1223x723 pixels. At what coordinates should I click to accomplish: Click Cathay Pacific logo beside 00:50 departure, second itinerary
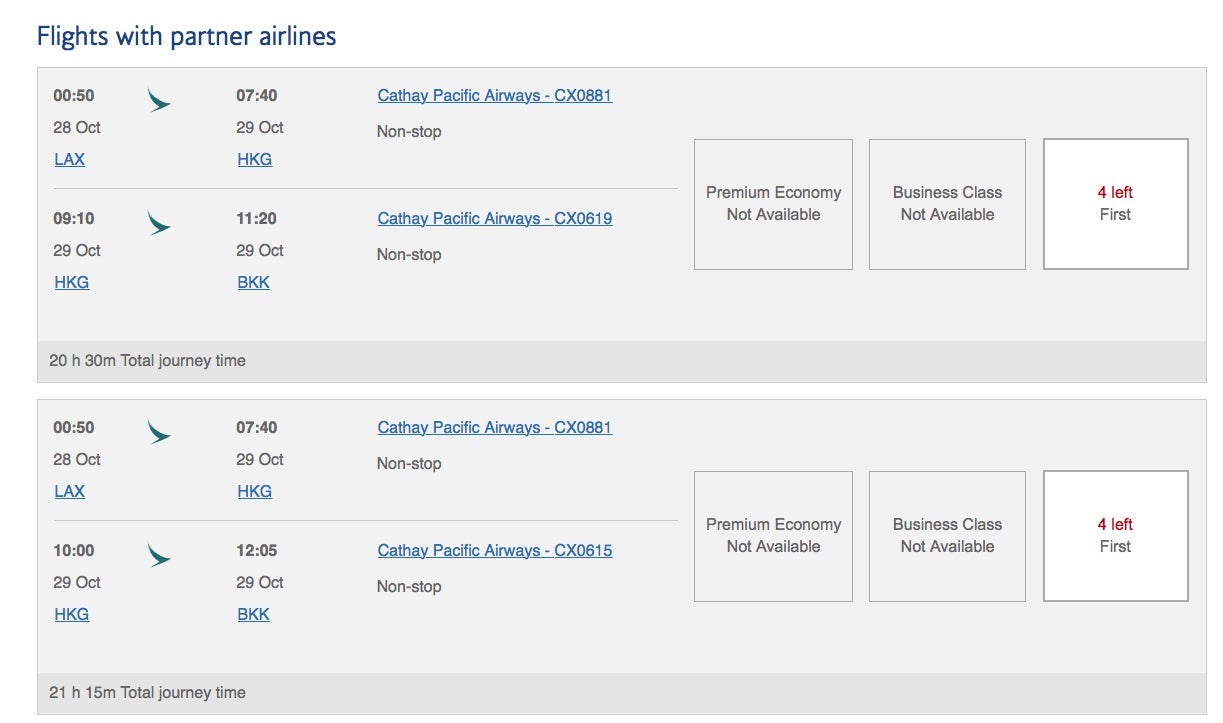tap(158, 432)
